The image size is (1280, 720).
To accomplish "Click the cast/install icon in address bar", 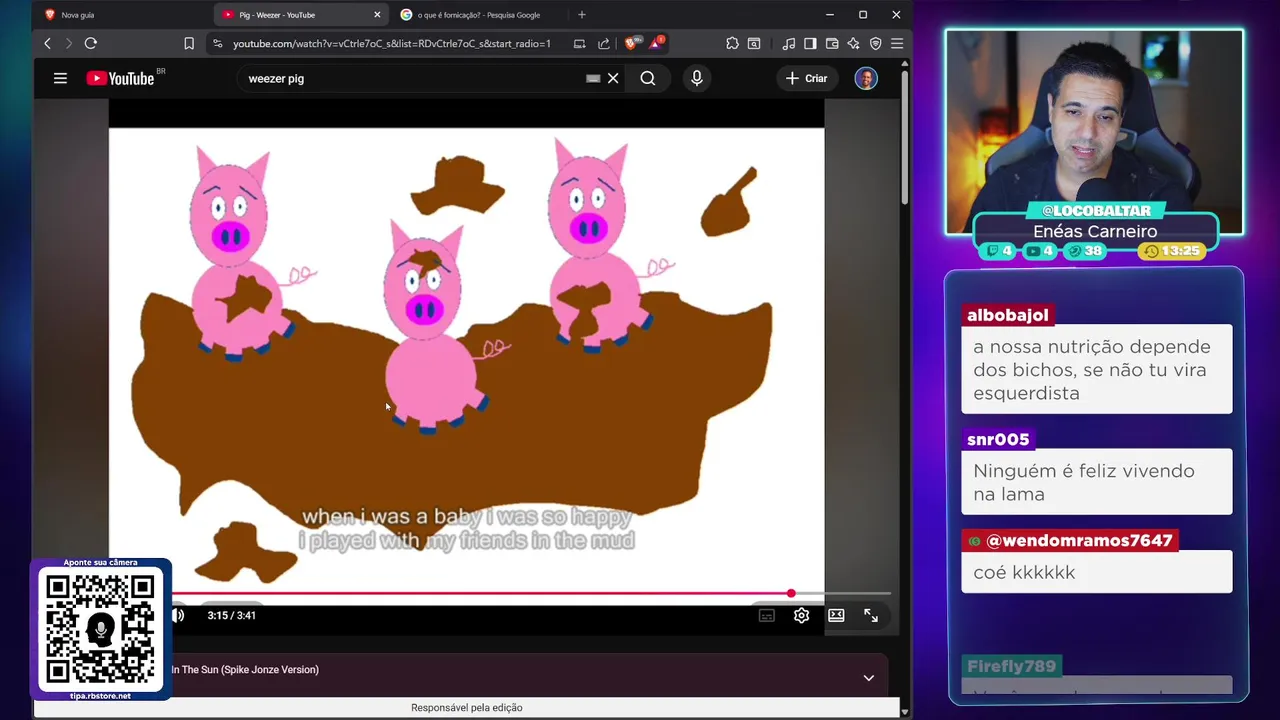I will click(579, 43).
